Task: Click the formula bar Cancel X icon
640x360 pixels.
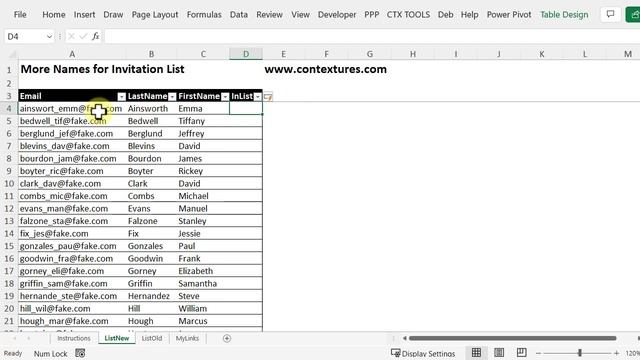Action: 71,37
